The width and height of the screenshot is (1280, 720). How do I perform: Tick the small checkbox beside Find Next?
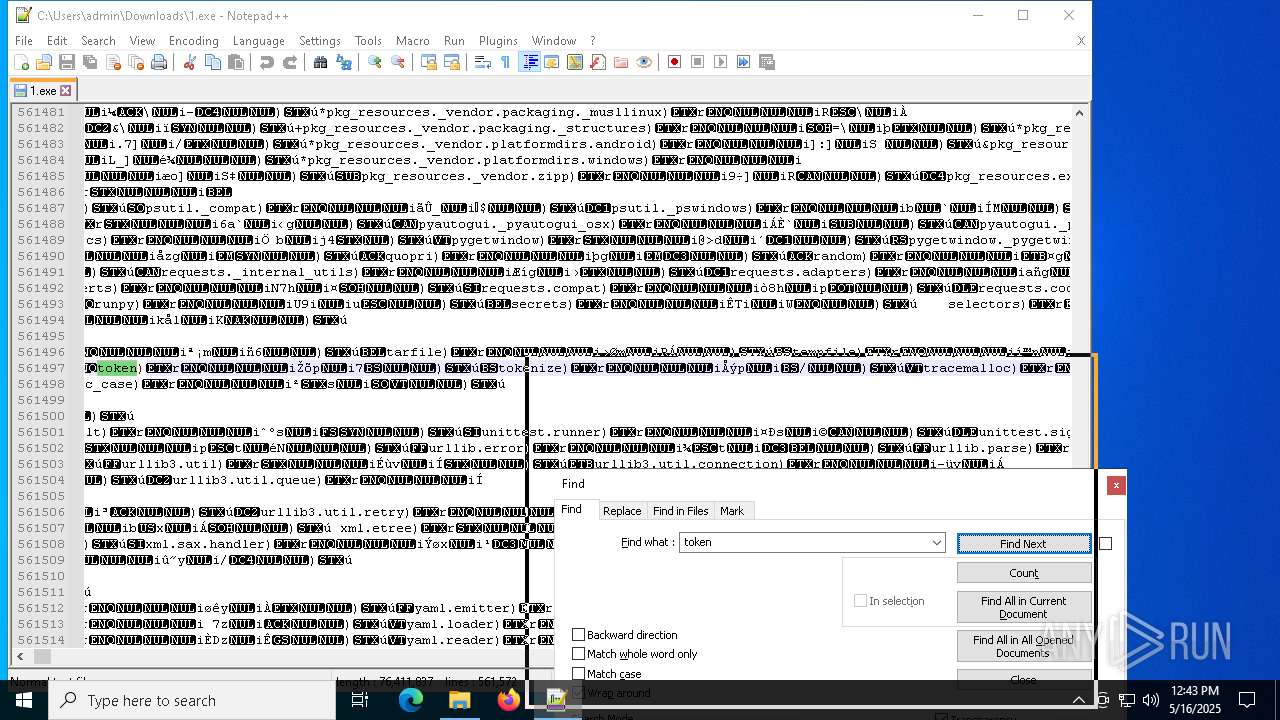pos(1105,543)
